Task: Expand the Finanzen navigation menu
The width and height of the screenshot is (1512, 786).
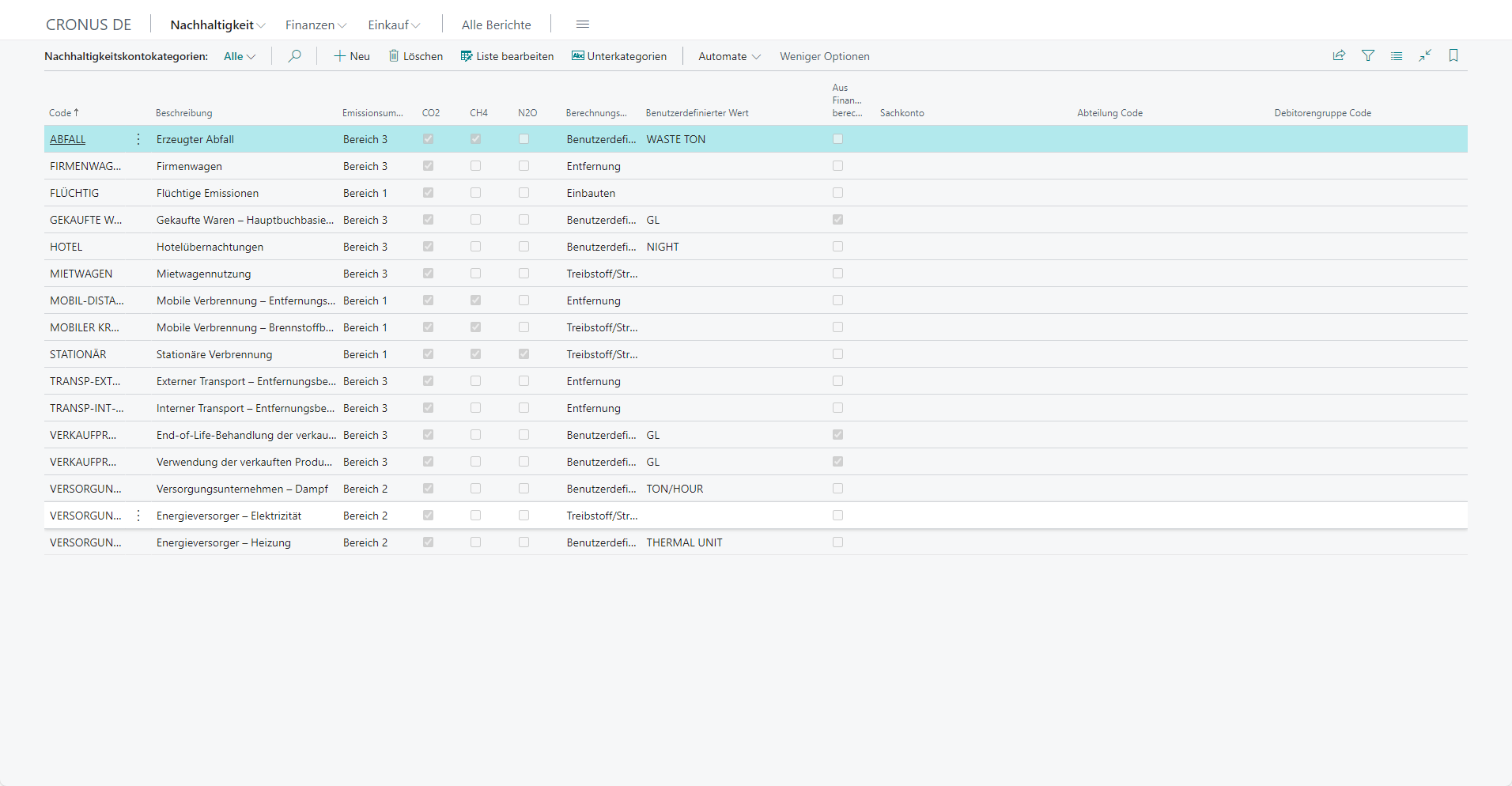Action: 316,25
